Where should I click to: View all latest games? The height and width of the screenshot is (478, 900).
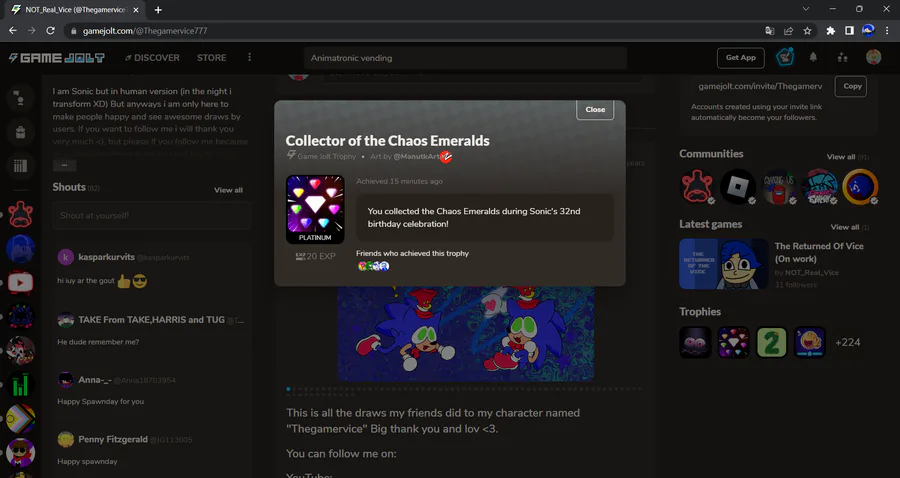coord(845,227)
